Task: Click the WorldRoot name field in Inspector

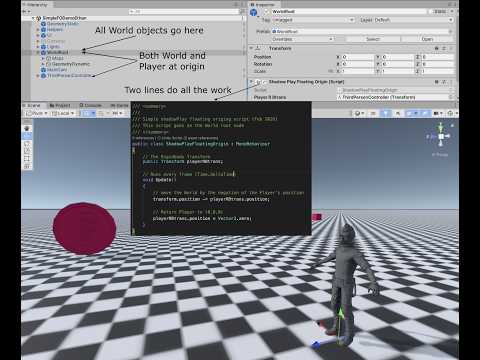Action: point(348,11)
